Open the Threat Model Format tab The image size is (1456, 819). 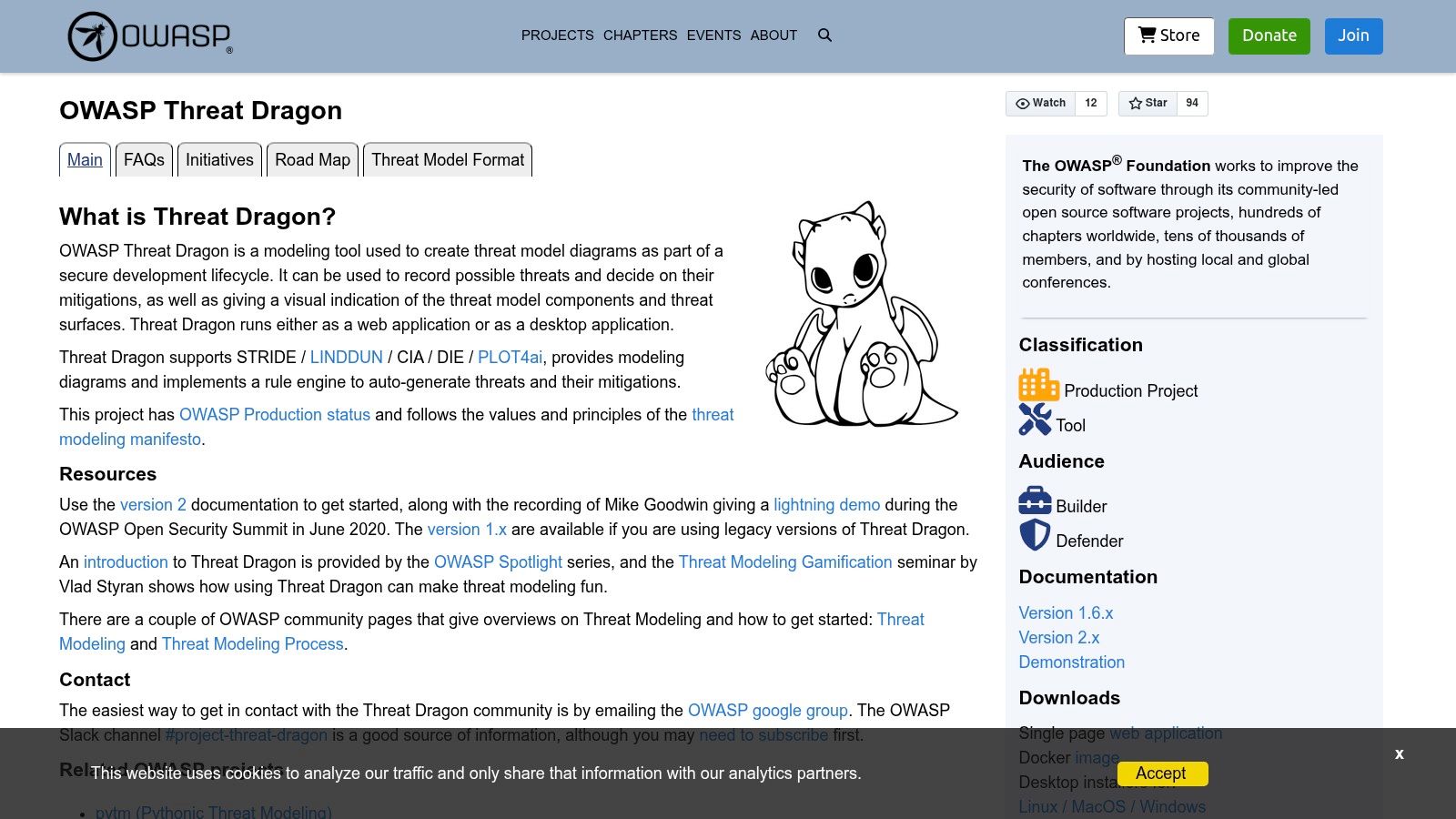pyautogui.click(x=448, y=160)
